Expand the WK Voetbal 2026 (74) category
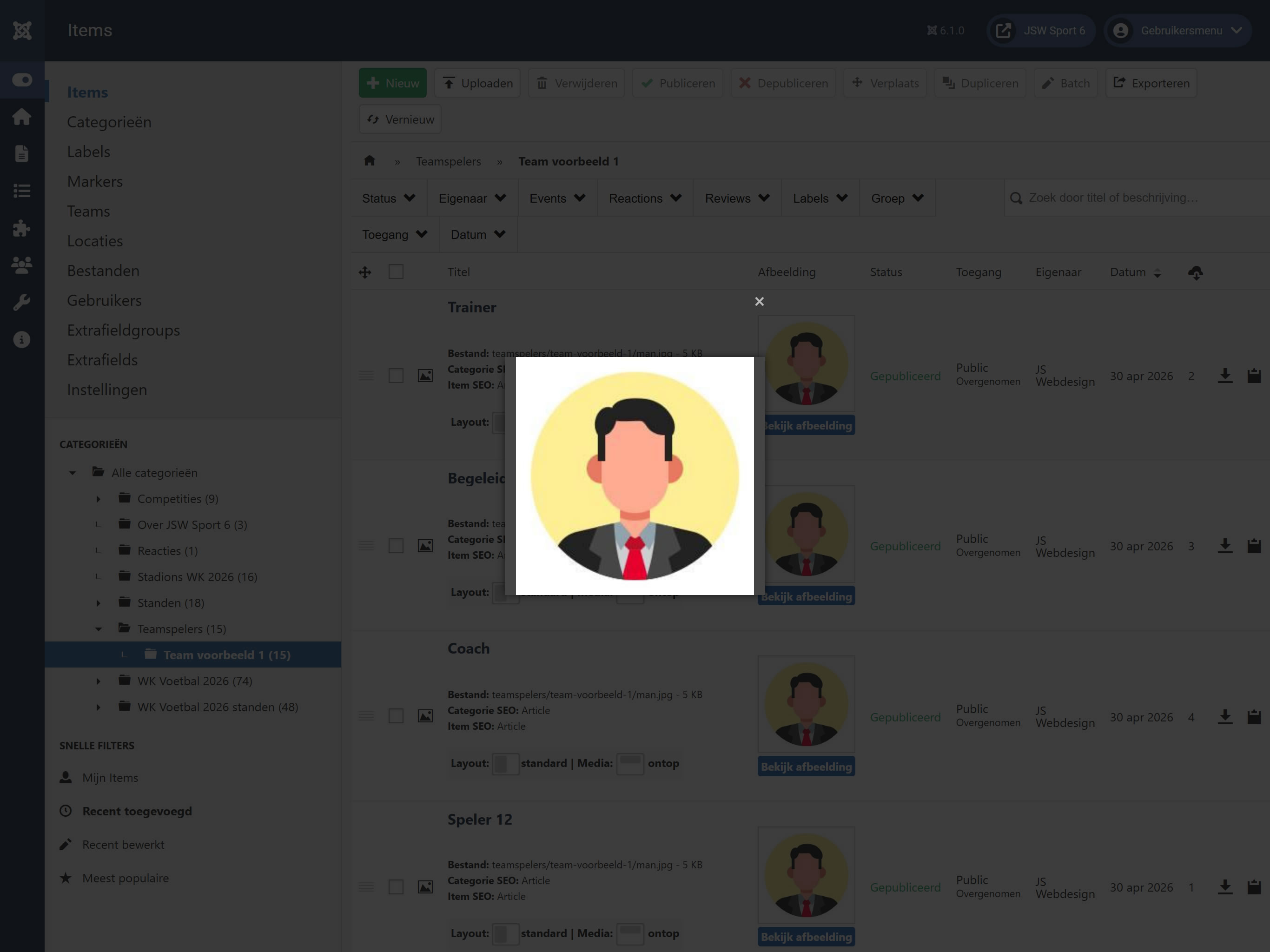This screenshot has width=1270, height=952. [x=98, y=681]
